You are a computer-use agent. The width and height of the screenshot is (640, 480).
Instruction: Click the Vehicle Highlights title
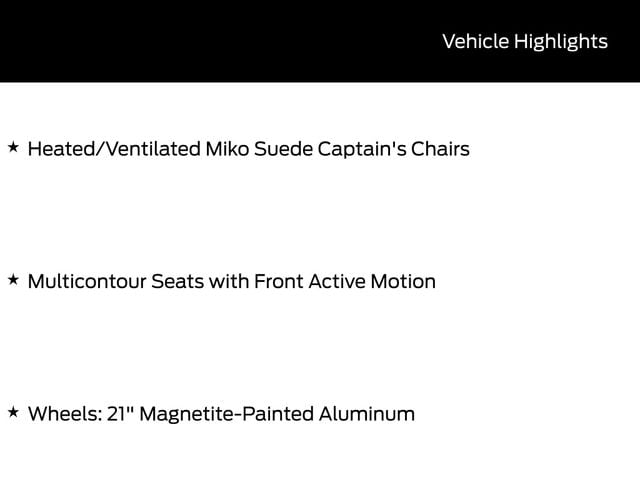click(524, 41)
